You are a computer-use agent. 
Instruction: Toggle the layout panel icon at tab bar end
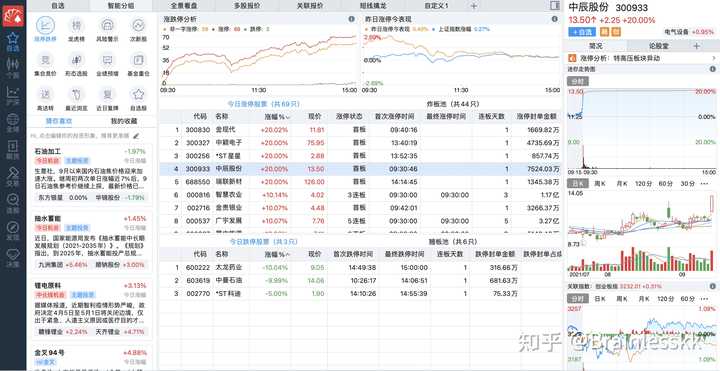pos(554,6)
